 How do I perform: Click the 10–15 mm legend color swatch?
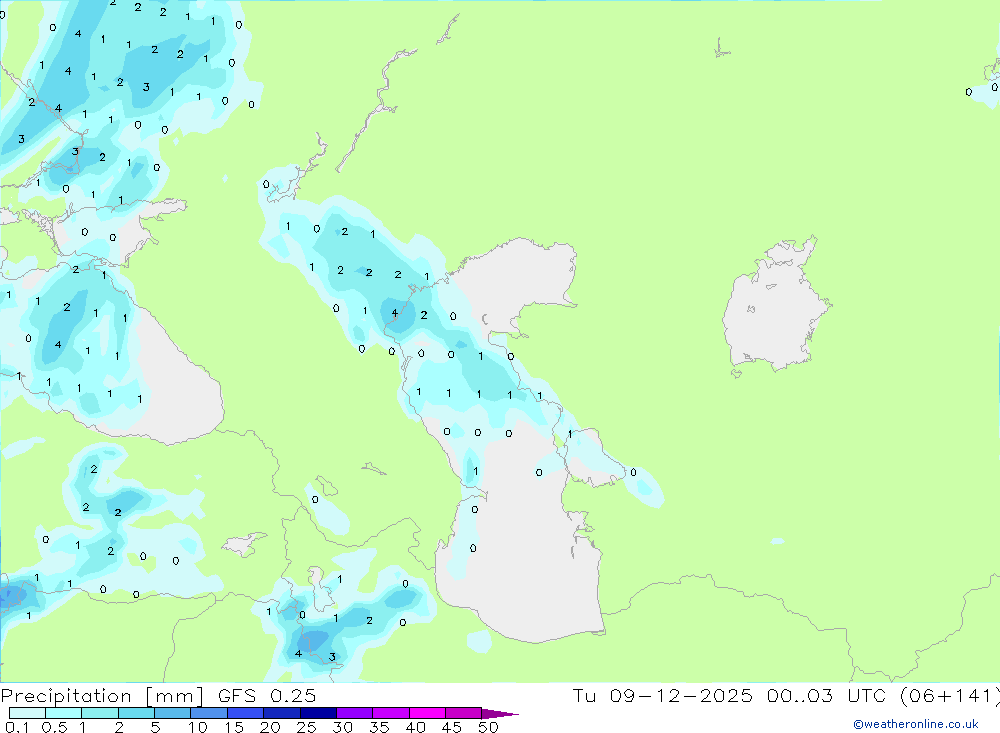[209, 713]
